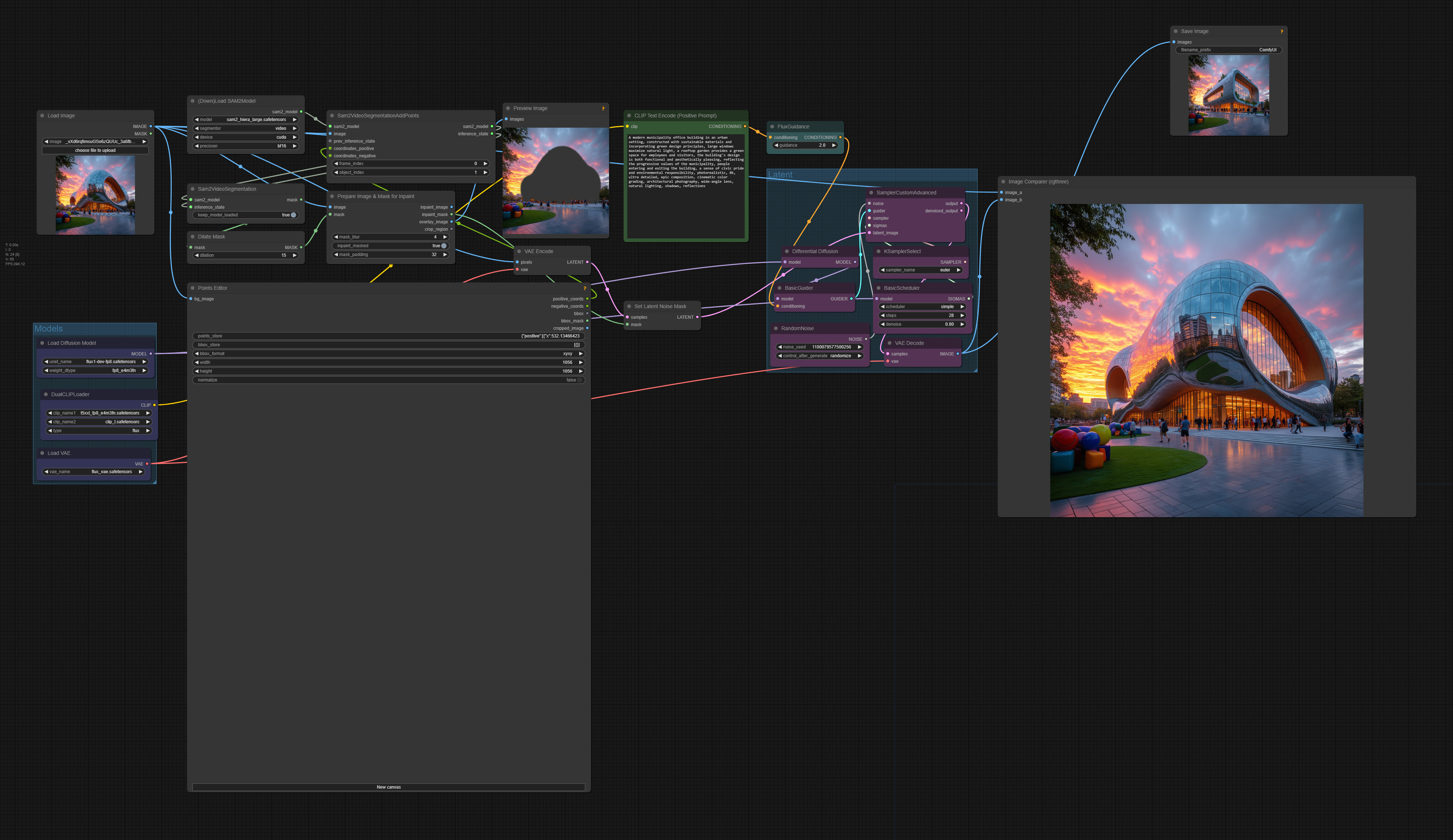Viewport: 1453px width, 840px height.
Task: Click the New canvas button in Points Editor
Action: tap(388, 787)
